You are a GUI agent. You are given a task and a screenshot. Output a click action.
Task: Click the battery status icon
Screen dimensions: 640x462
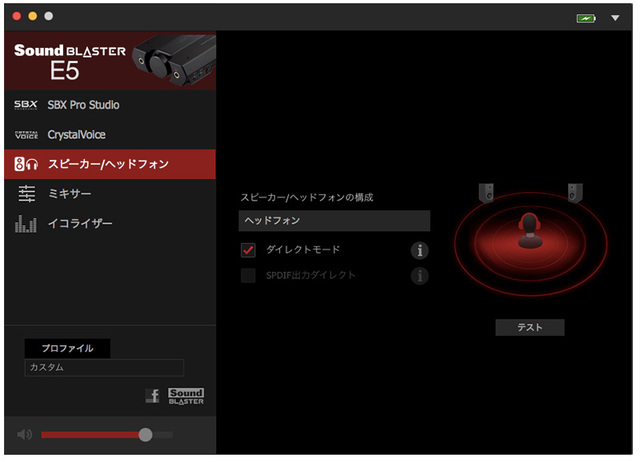[586, 18]
